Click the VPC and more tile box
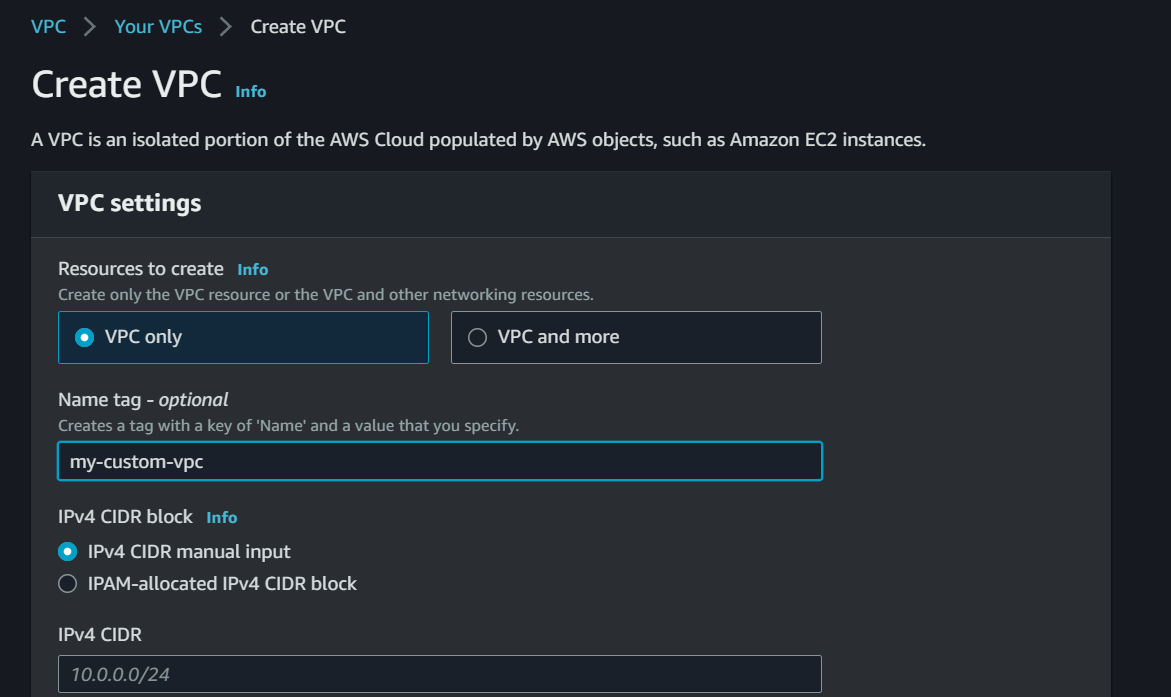1171x697 pixels. click(x=636, y=338)
